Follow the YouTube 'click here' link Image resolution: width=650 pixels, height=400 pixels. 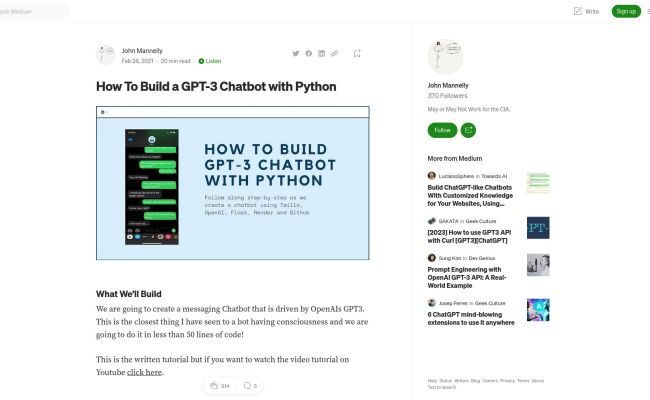pyautogui.click(x=144, y=372)
